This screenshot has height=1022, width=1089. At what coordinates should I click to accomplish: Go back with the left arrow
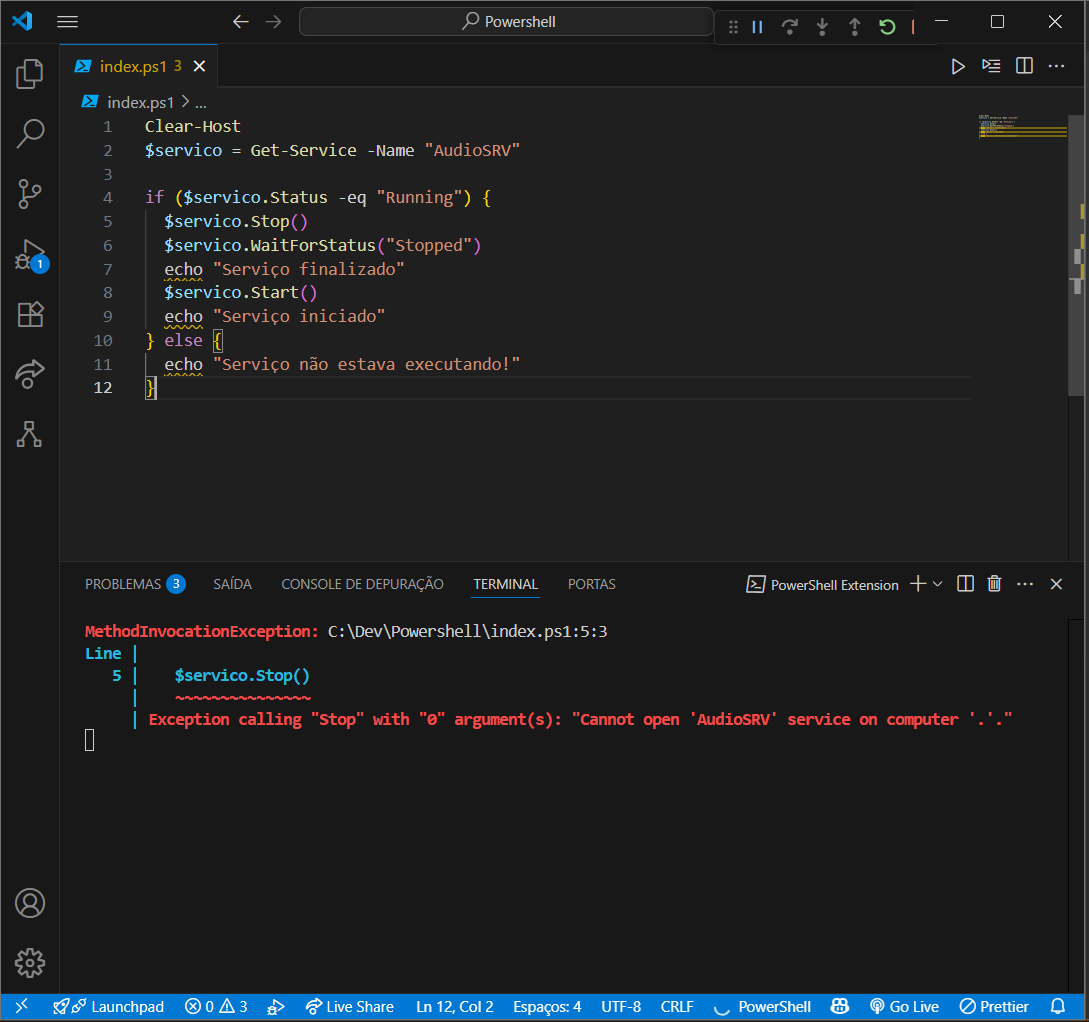pos(240,22)
